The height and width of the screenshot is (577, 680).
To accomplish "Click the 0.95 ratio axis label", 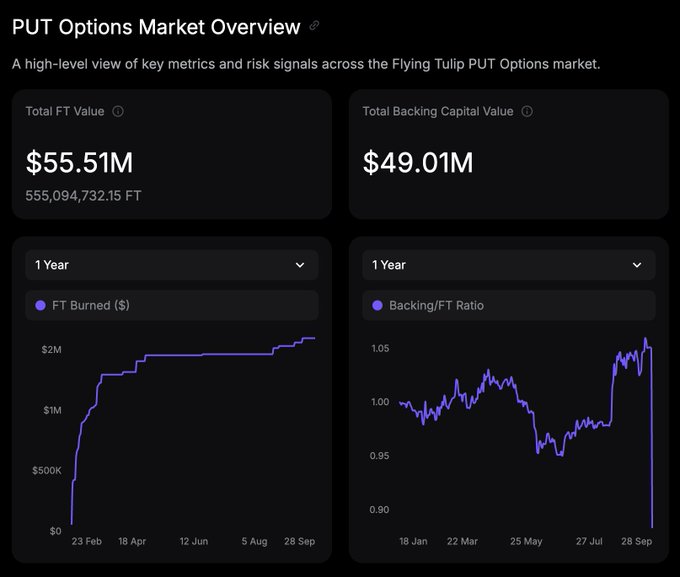I will pyautogui.click(x=379, y=456).
